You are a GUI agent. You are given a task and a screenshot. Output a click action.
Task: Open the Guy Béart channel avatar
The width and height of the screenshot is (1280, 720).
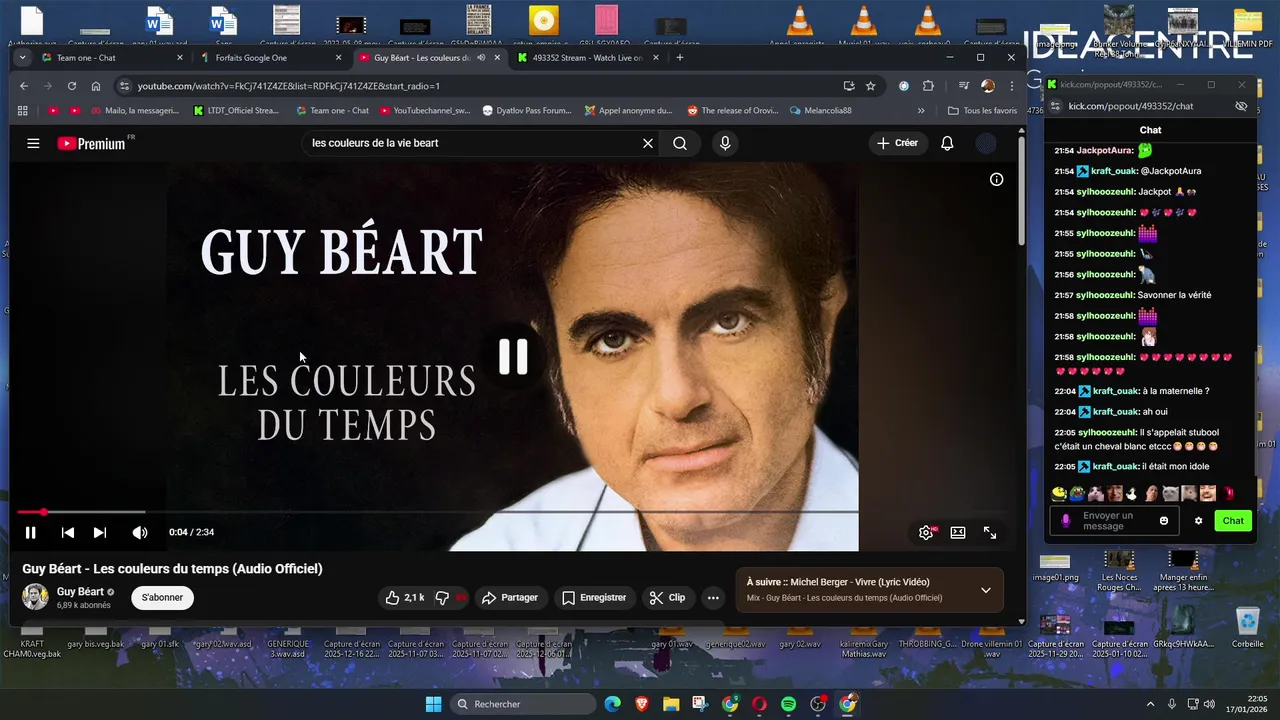pyautogui.click(x=36, y=597)
